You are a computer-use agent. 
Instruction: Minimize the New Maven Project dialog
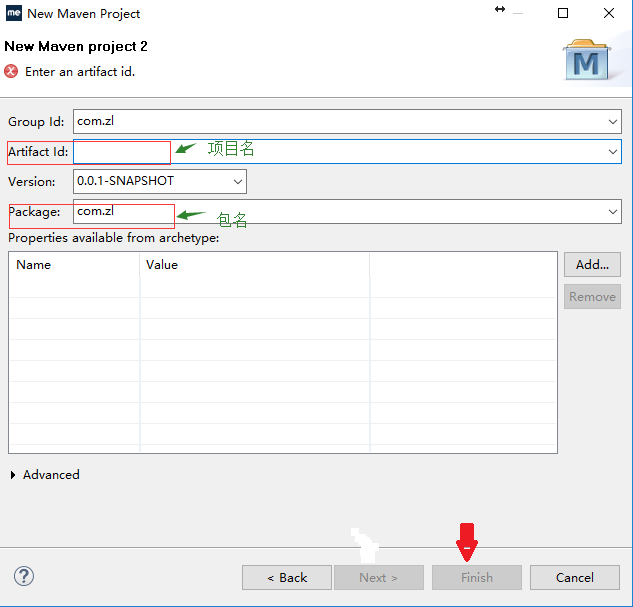(x=518, y=13)
